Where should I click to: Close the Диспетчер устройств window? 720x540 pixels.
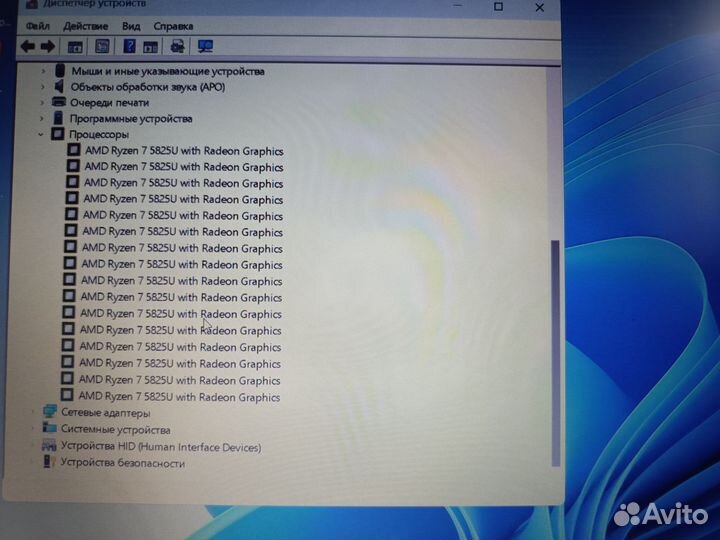(540, 7)
